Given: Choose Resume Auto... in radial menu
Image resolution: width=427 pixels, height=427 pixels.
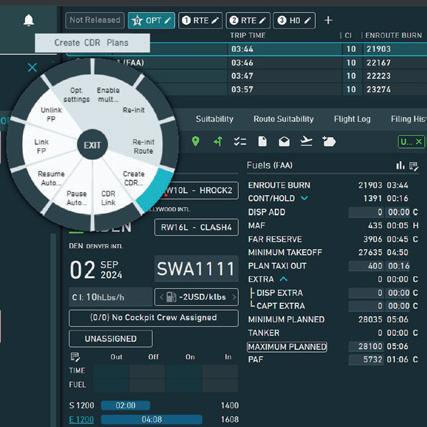Looking at the screenshot, I should point(51,178).
